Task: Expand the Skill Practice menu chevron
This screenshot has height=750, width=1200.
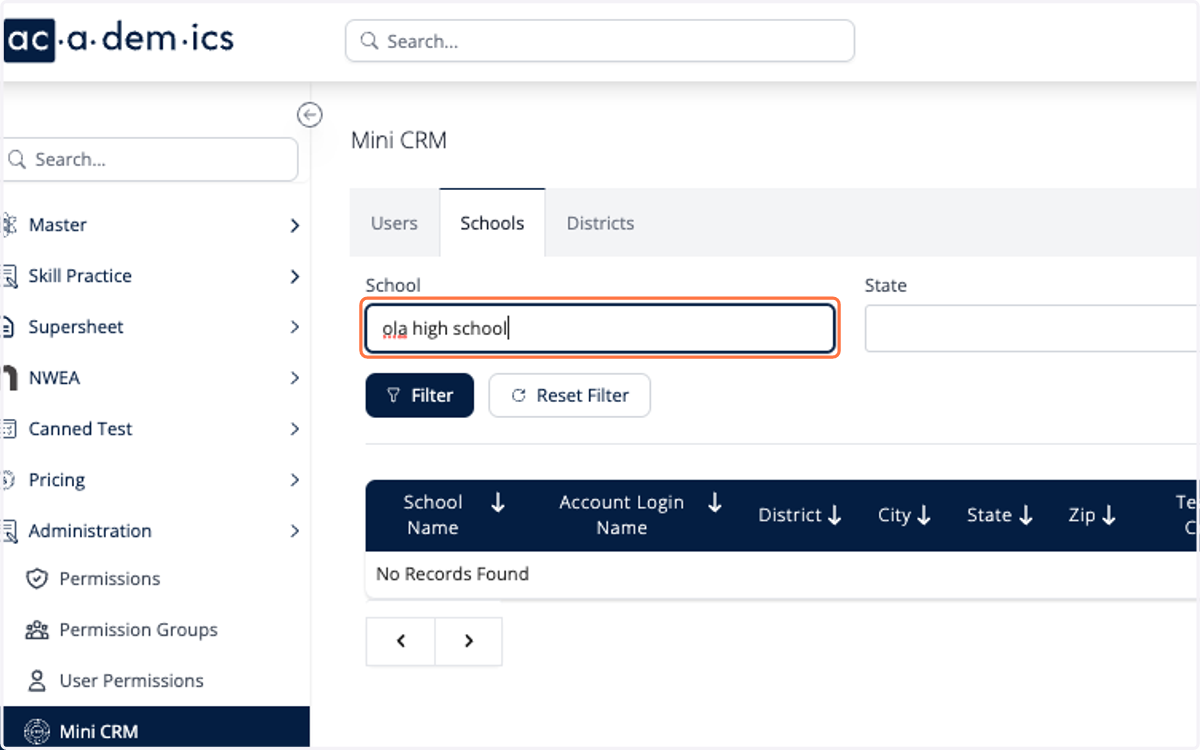Action: point(294,276)
